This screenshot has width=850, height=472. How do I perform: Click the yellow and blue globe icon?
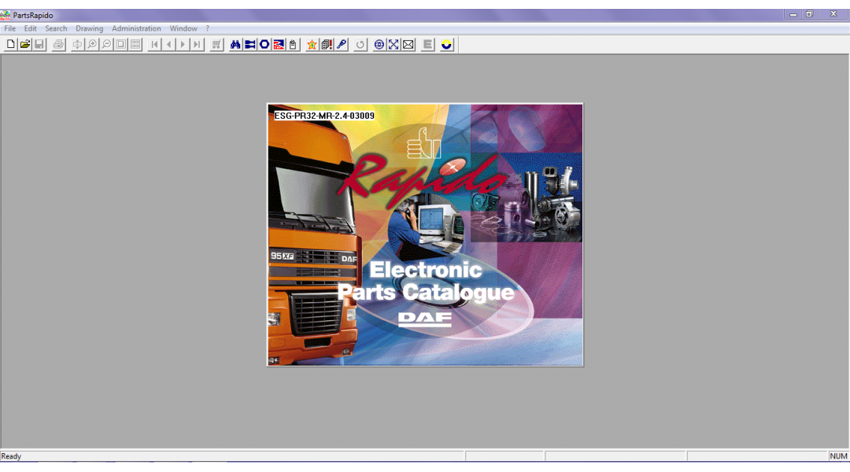point(447,44)
